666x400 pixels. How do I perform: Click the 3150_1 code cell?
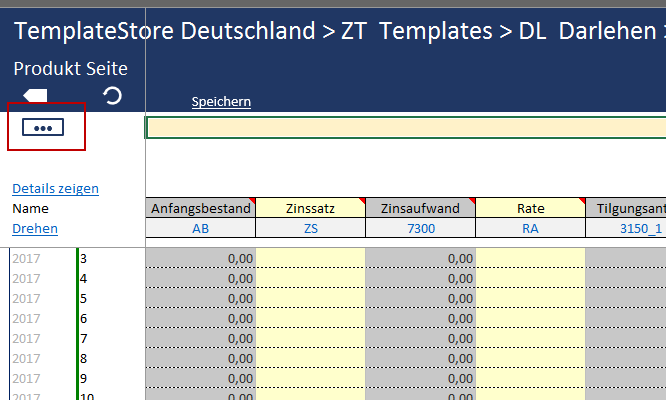(626, 228)
